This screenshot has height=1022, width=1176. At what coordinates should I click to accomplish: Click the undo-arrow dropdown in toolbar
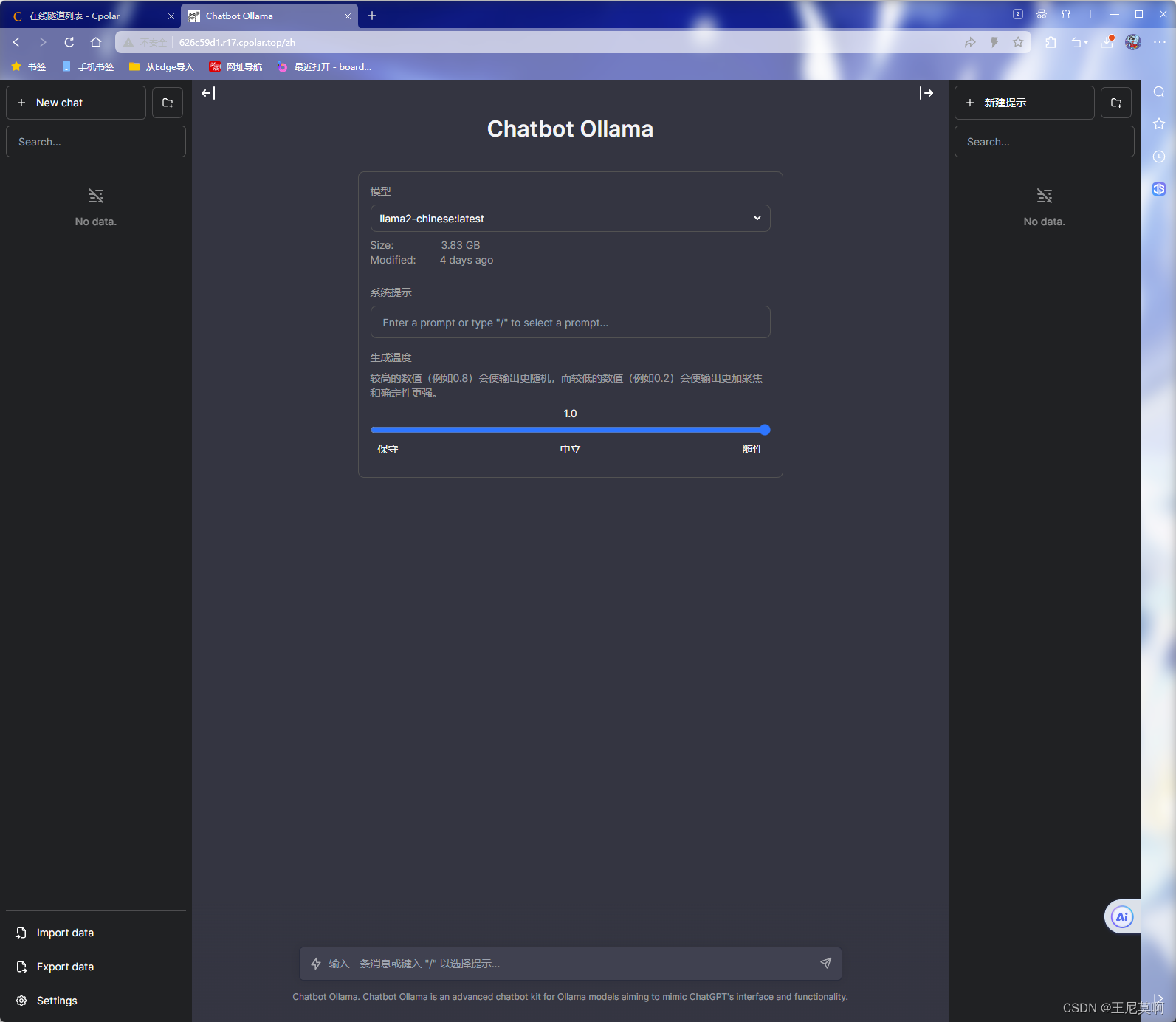(1079, 42)
